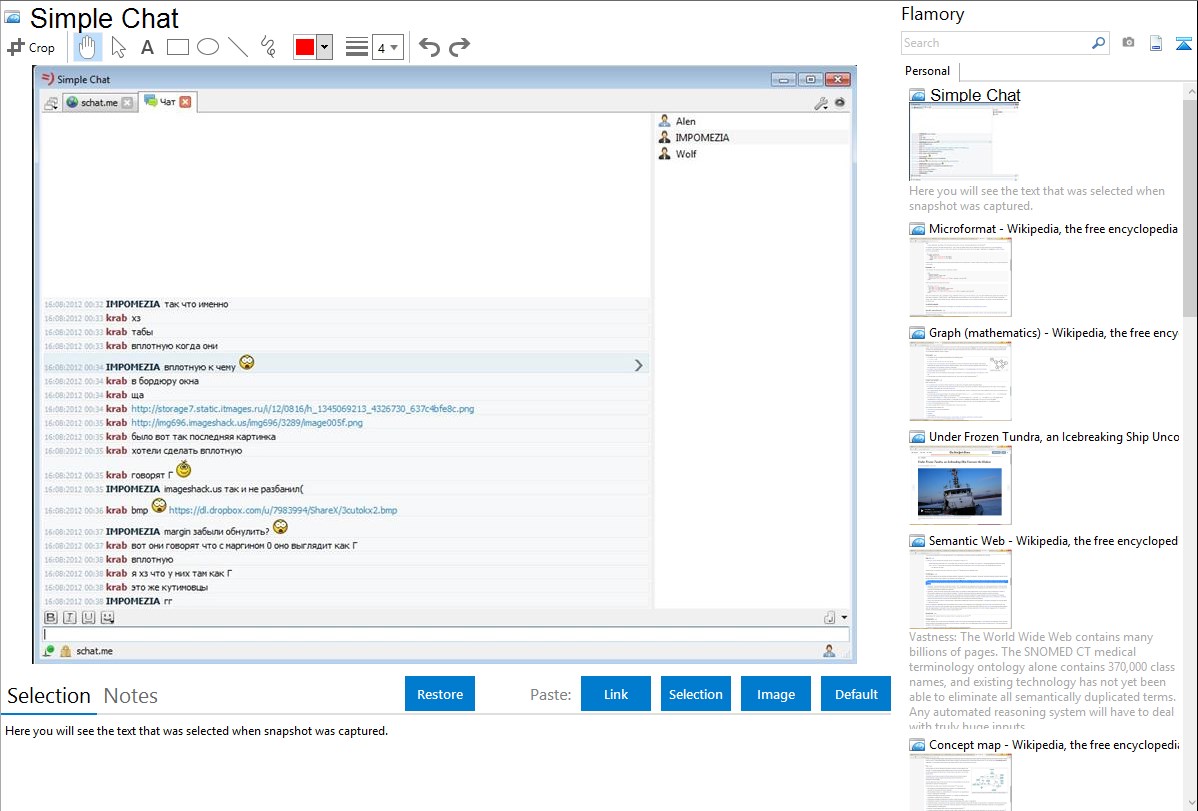The width and height of the screenshot is (1198, 811).
Task: Click the chat message input field
Action: click(x=445, y=634)
